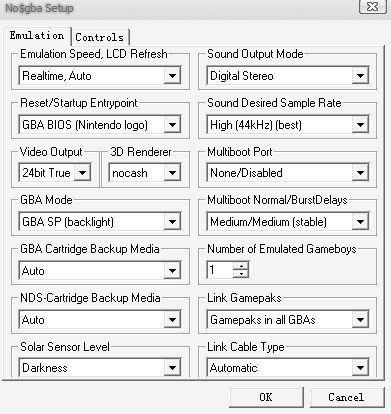Click the Emulated Gameboys number field
The image size is (391, 414).
point(220,270)
